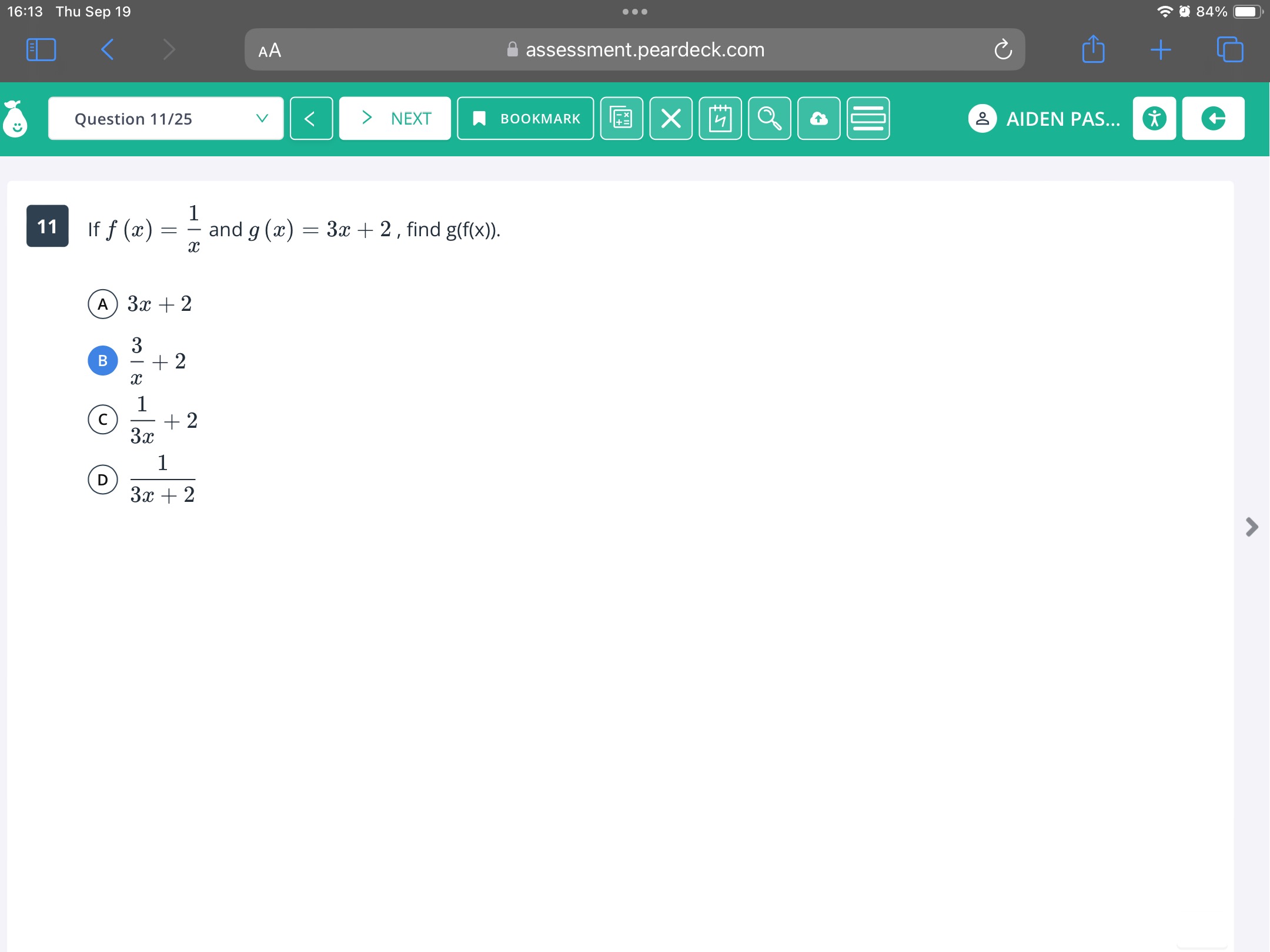1270x952 pixels.
Task: Open accessibility options
Action: click(x=1154, y=118)
